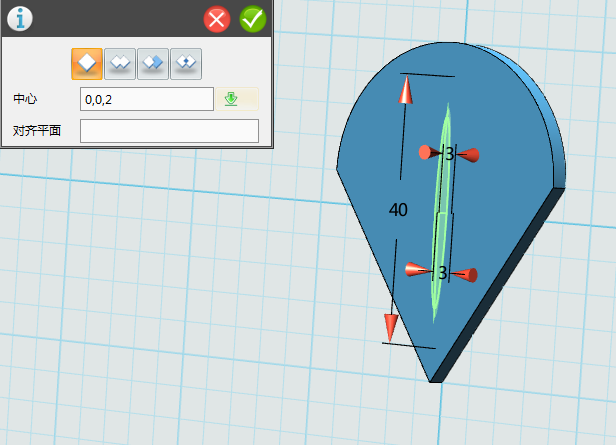The height and width of the screenshot is (445, 616).
Task: Click the right red handle of upper 3
Action: coord(468,155)
